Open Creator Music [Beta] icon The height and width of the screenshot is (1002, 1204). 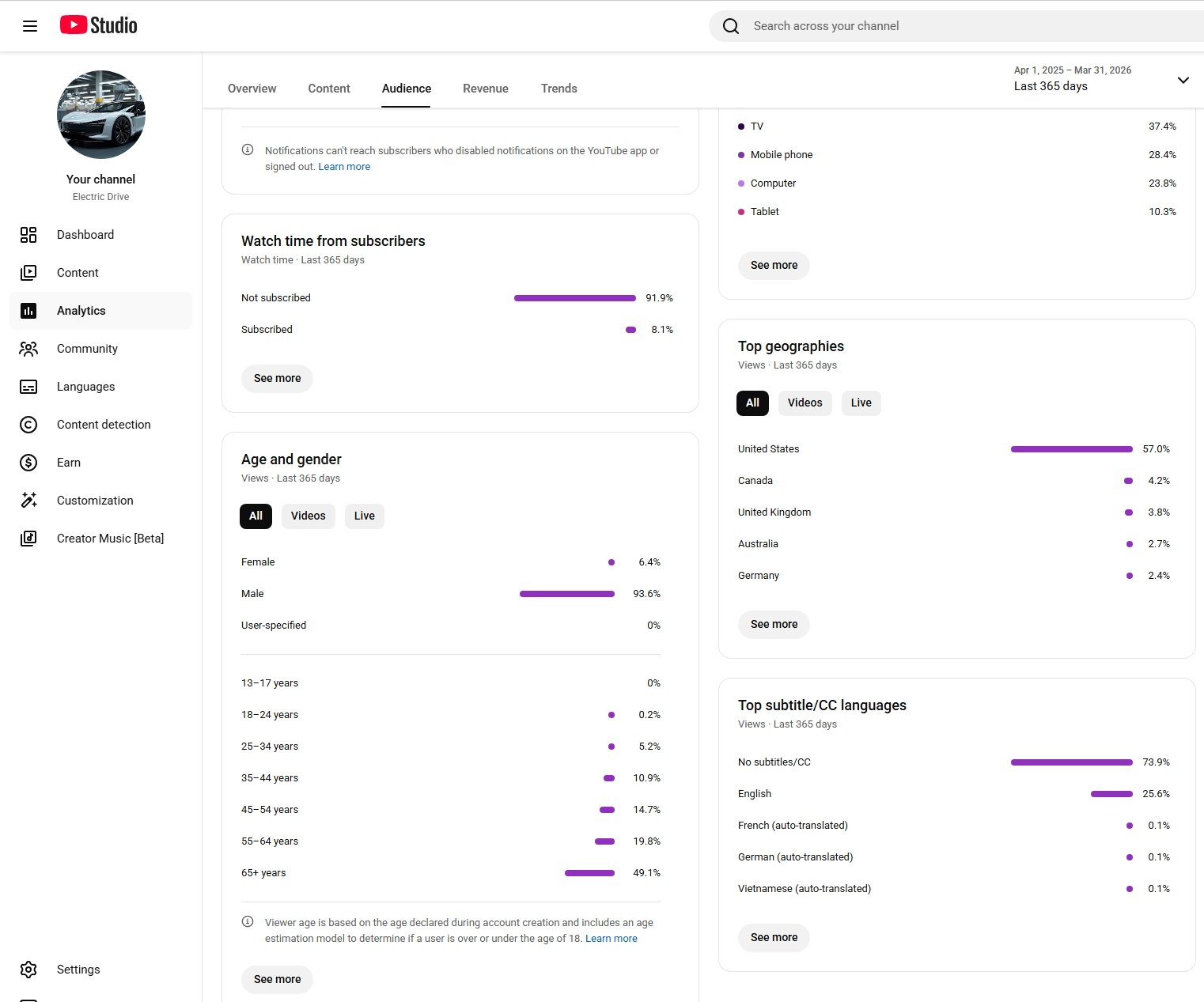coord(28,539)
